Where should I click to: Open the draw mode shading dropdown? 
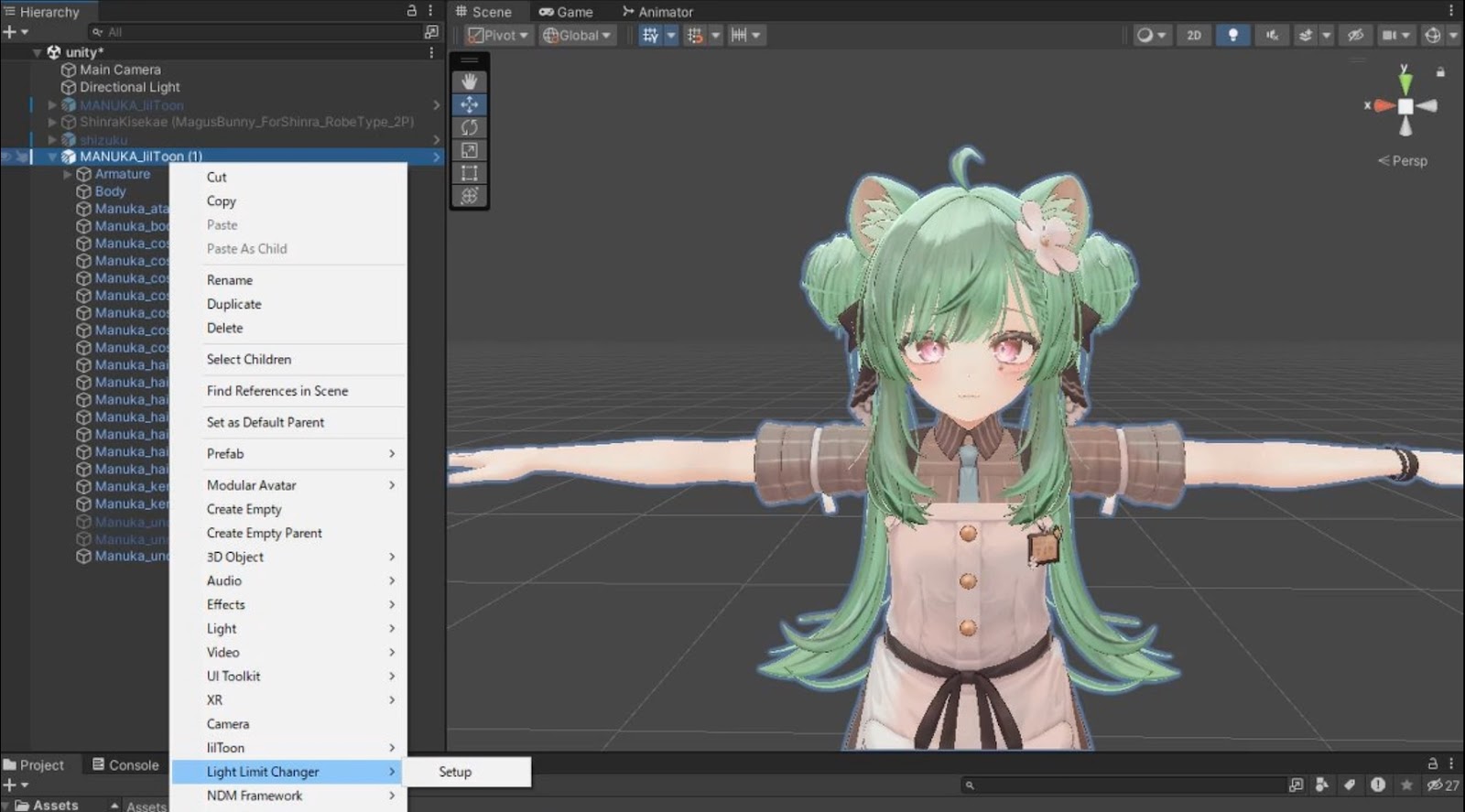1151,35
